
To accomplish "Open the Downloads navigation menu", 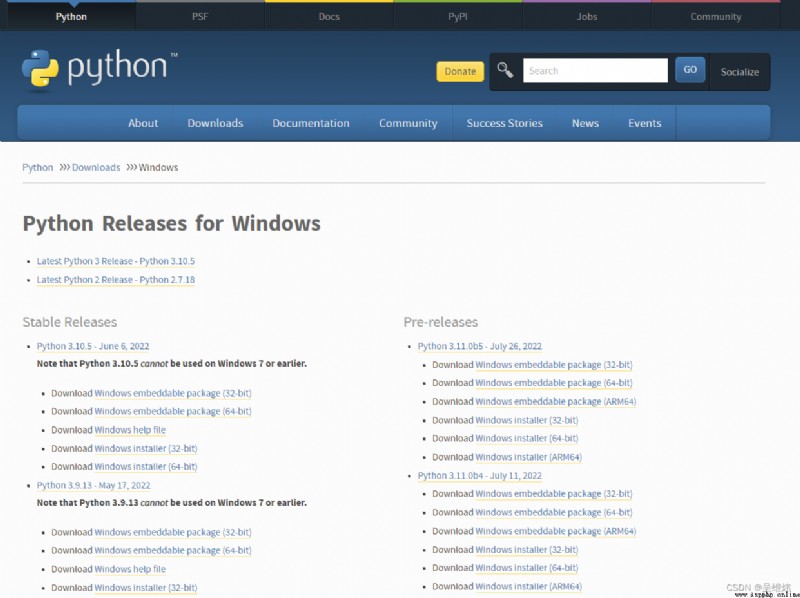I will pyautogui.click(x=215, y=123).
